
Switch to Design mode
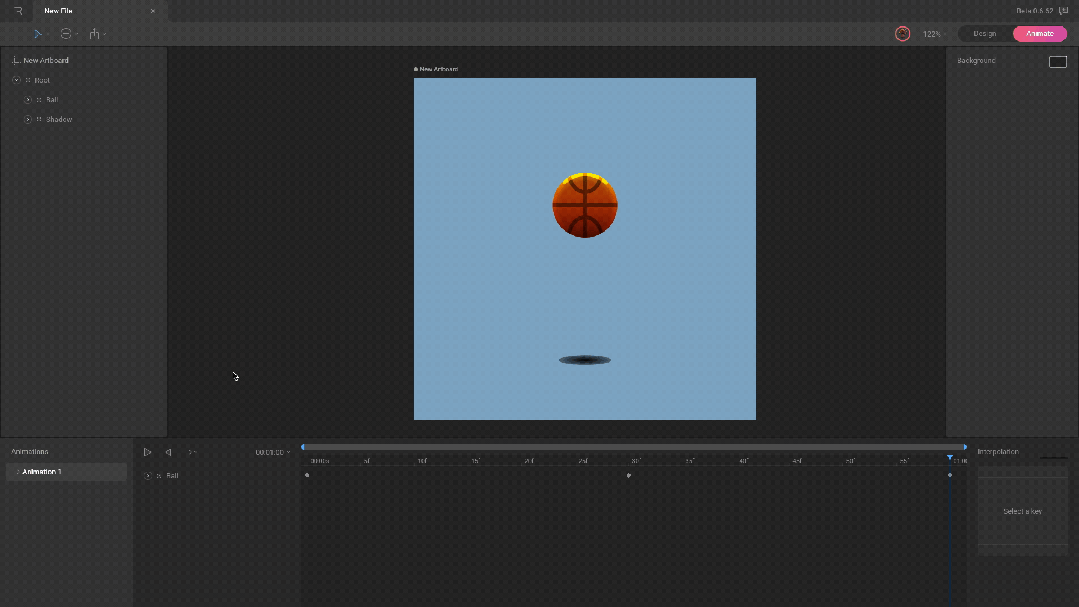tap(985, 34)
